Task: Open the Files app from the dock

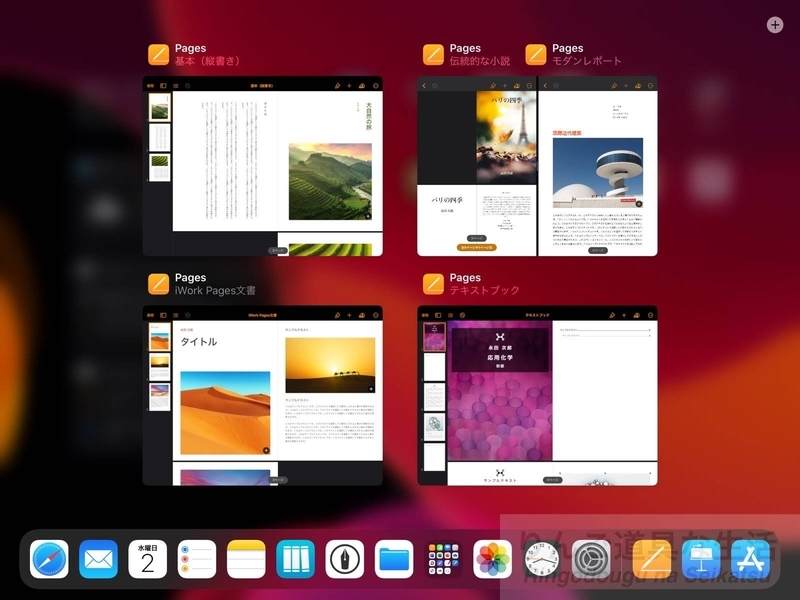Action: tap(394, 559)
